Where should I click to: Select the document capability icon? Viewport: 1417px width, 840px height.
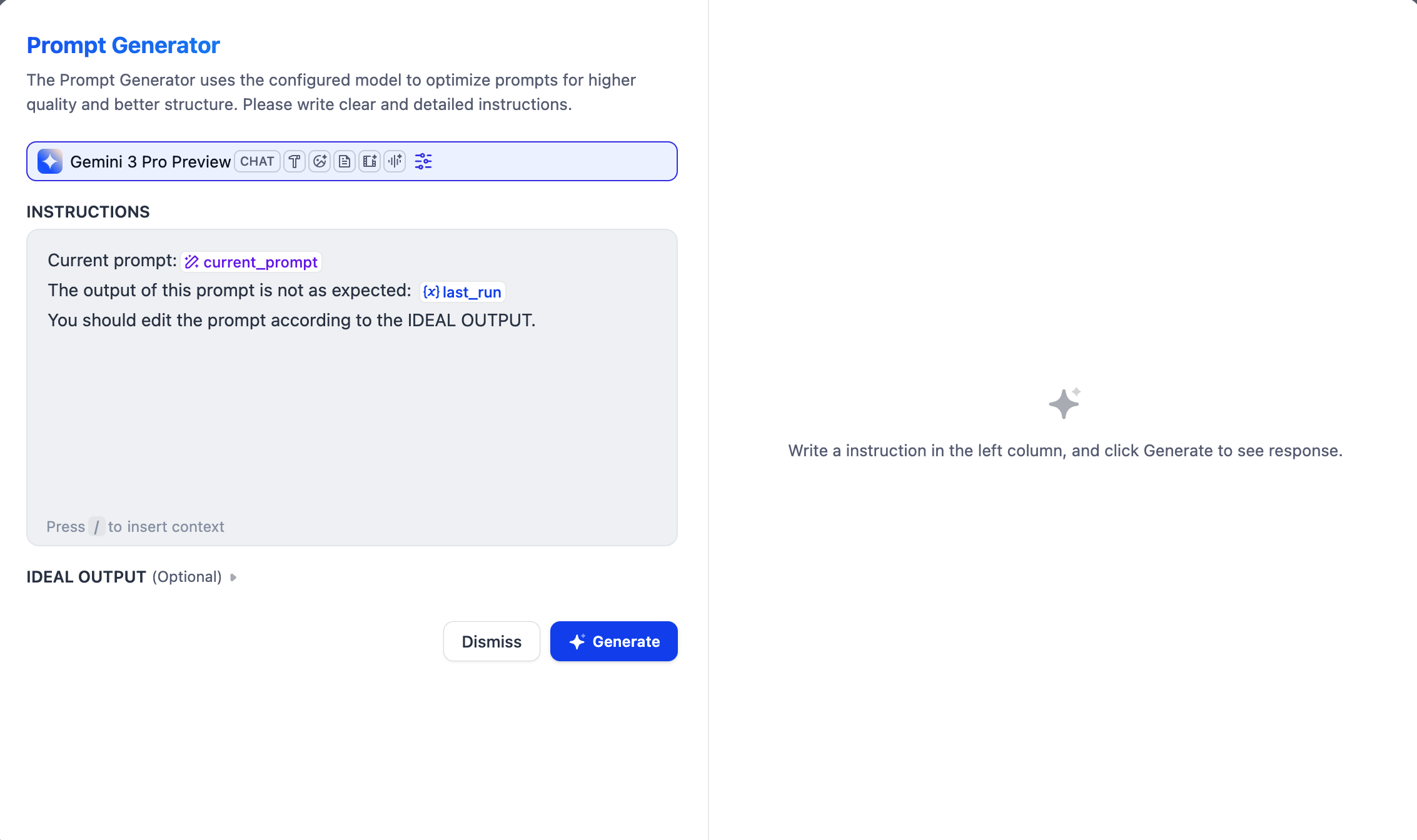pos(345,161)
